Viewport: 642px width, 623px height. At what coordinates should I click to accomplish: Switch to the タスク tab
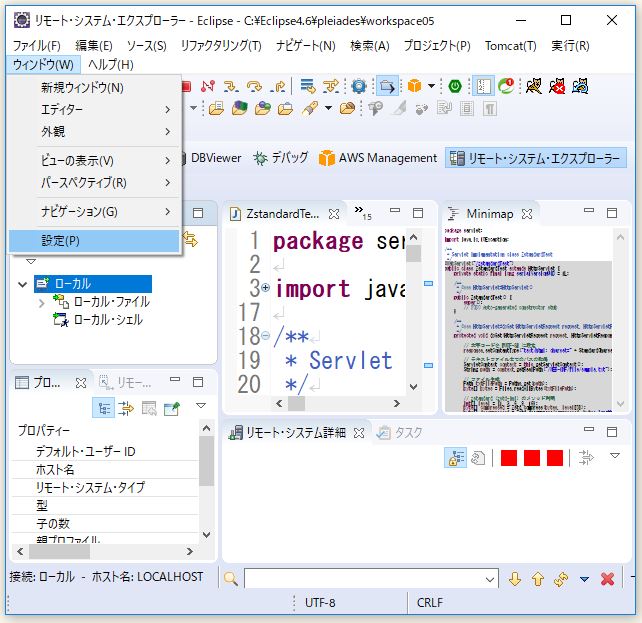tap(400, 433)
